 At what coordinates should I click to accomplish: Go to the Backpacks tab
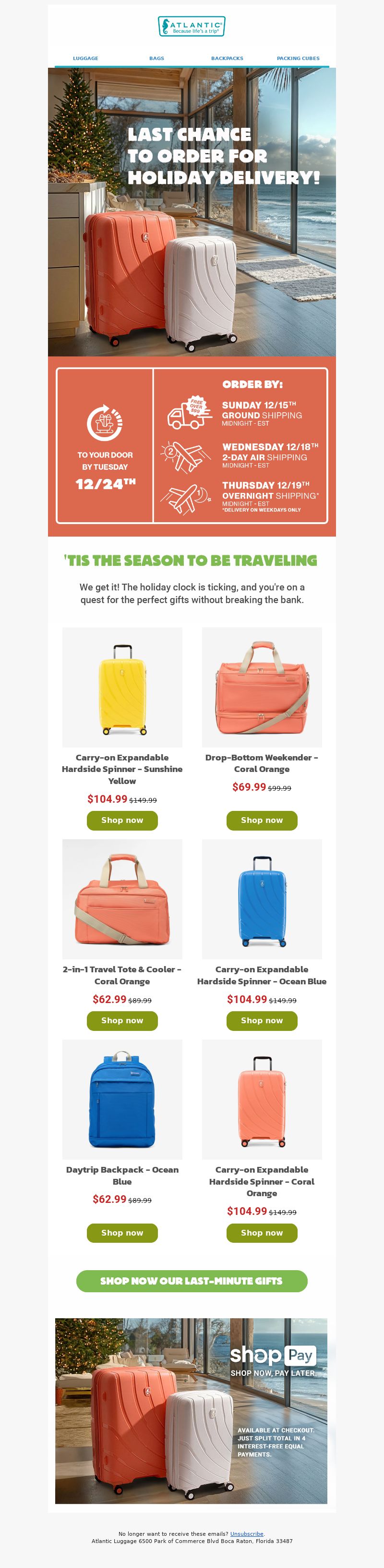pos(227,59)
